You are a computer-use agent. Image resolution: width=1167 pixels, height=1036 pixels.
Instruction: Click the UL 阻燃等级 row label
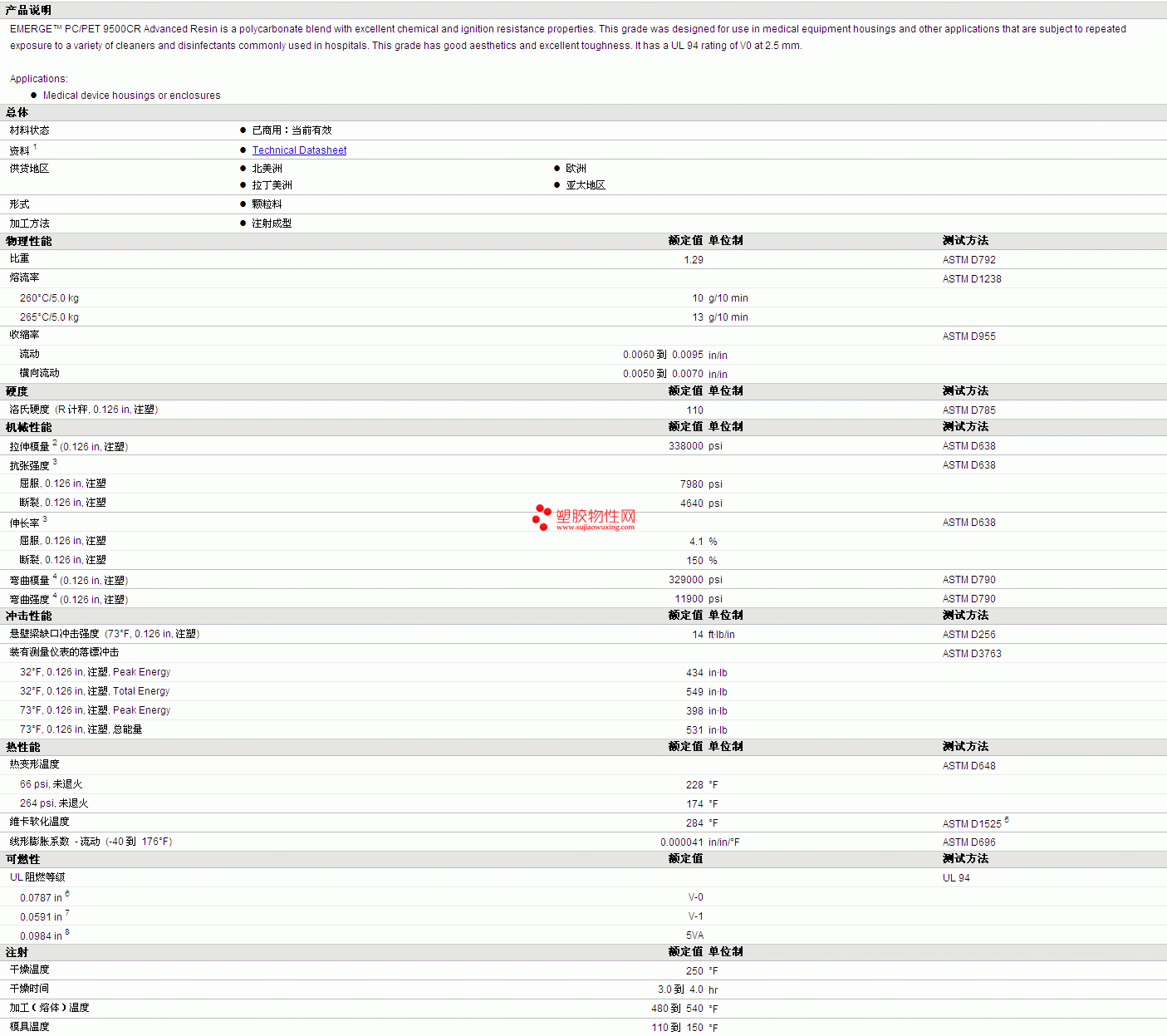37,877
